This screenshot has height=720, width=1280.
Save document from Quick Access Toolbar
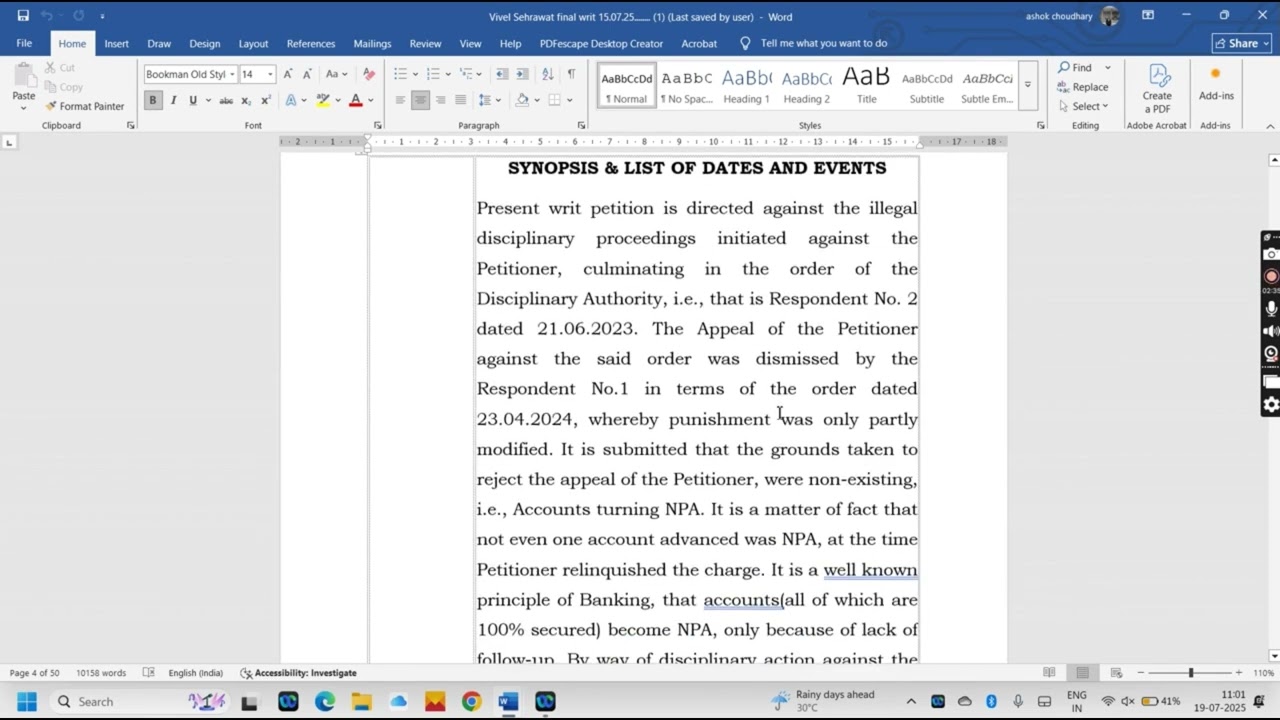23,16
